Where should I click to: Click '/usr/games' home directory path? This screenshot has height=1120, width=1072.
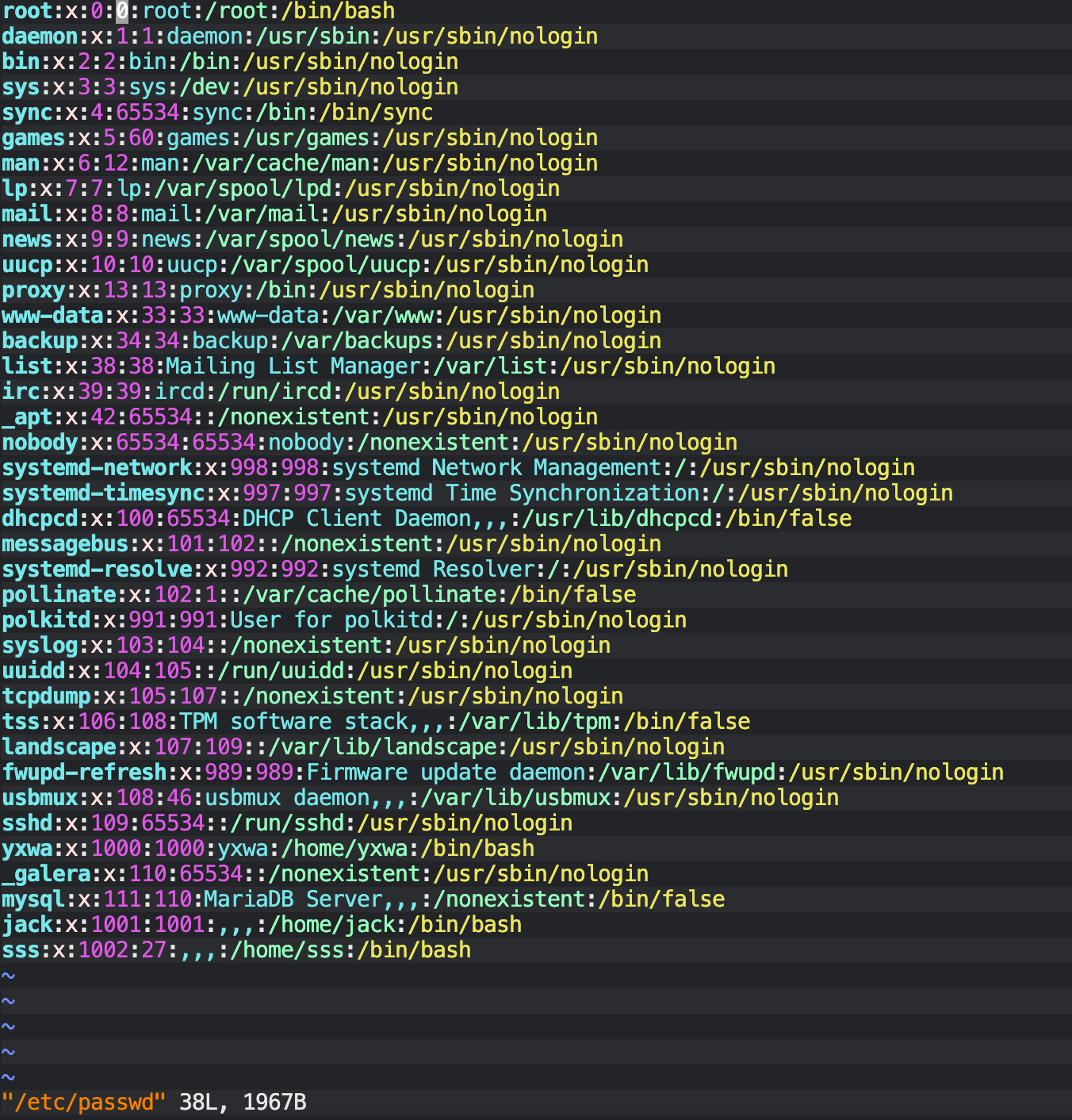pos(306,138)
